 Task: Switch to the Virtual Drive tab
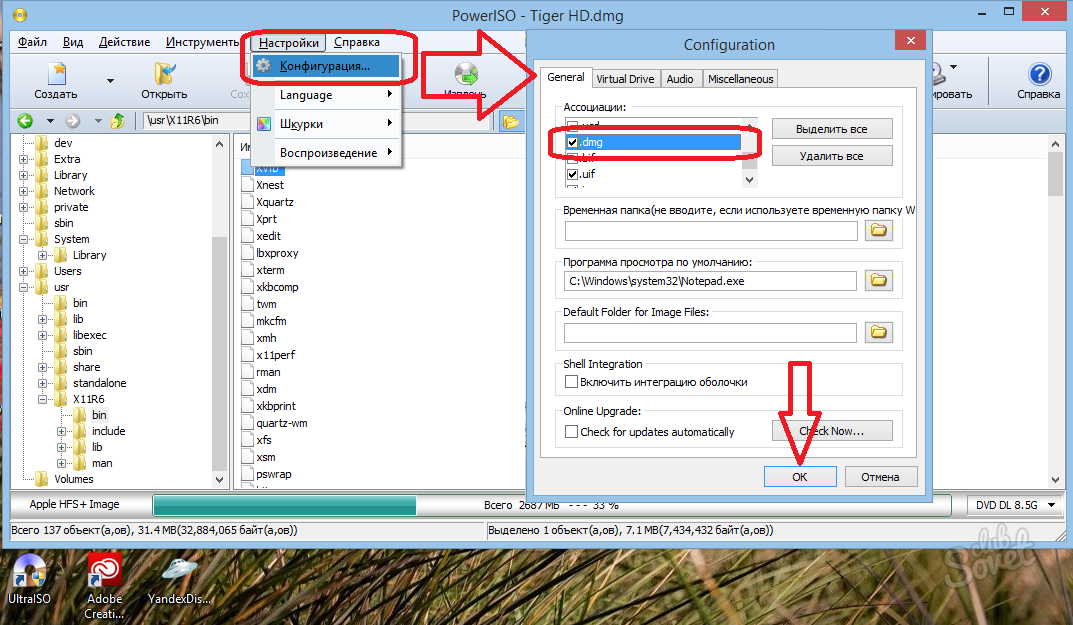(x=625, y=79)
